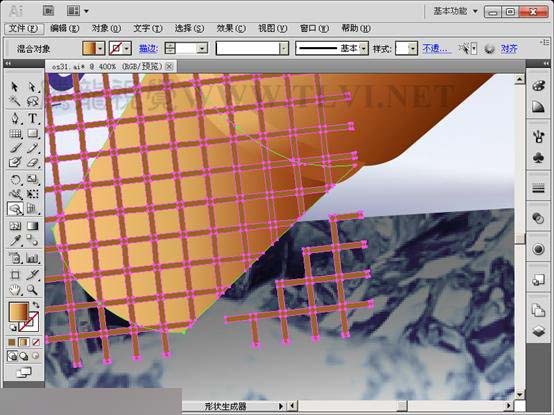Select the Slice tool
The height and width of the screenshot is (415, 554).
[32, 275]
